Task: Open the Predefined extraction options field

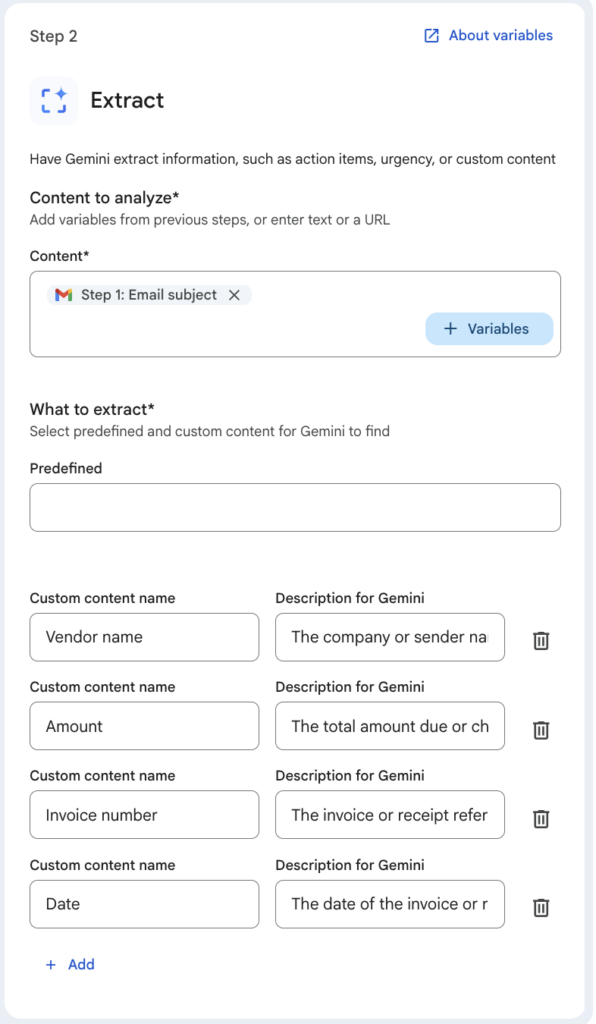Action: click(x=295, y=507)
